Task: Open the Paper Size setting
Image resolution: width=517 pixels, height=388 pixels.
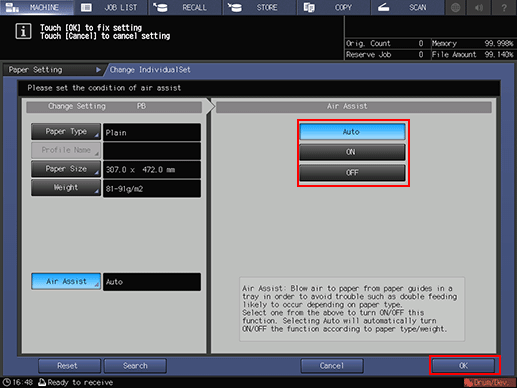Action: pyautogui.click(x=66, y=169)
